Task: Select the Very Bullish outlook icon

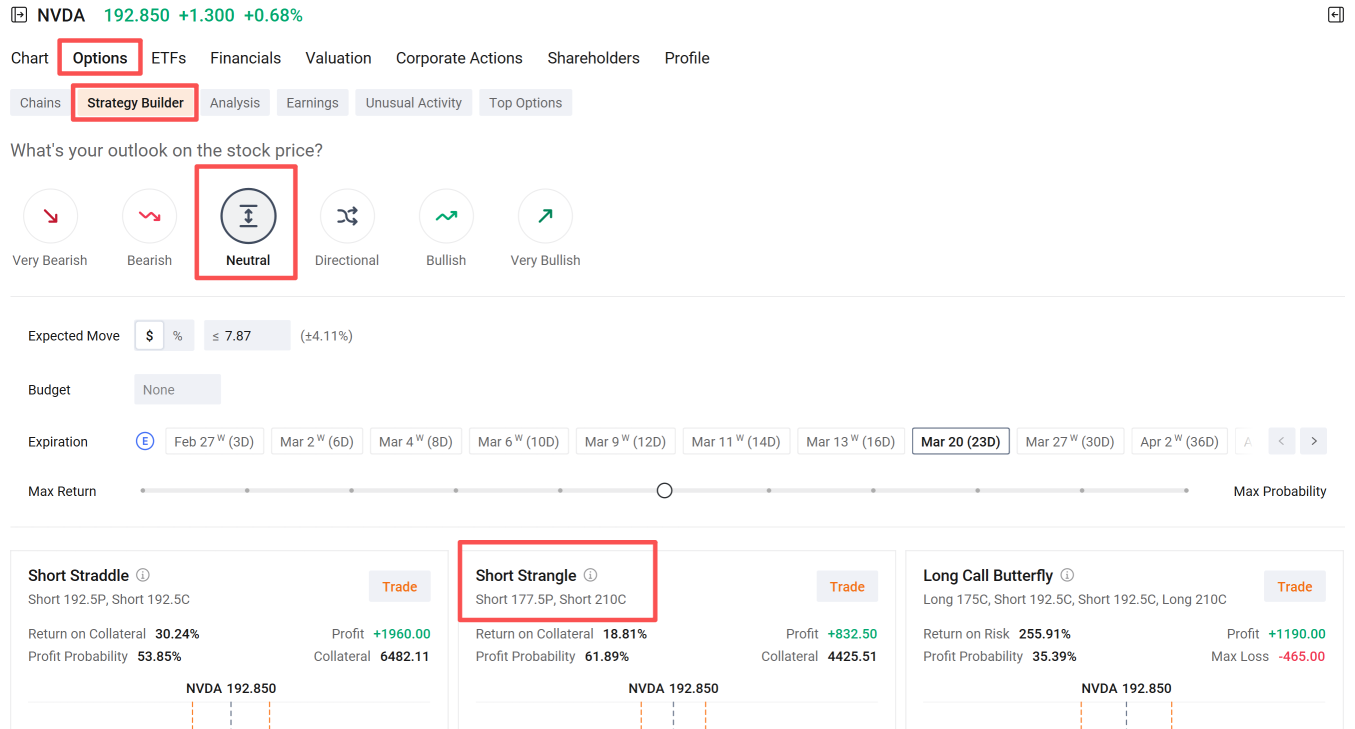Action: [545, 216]
